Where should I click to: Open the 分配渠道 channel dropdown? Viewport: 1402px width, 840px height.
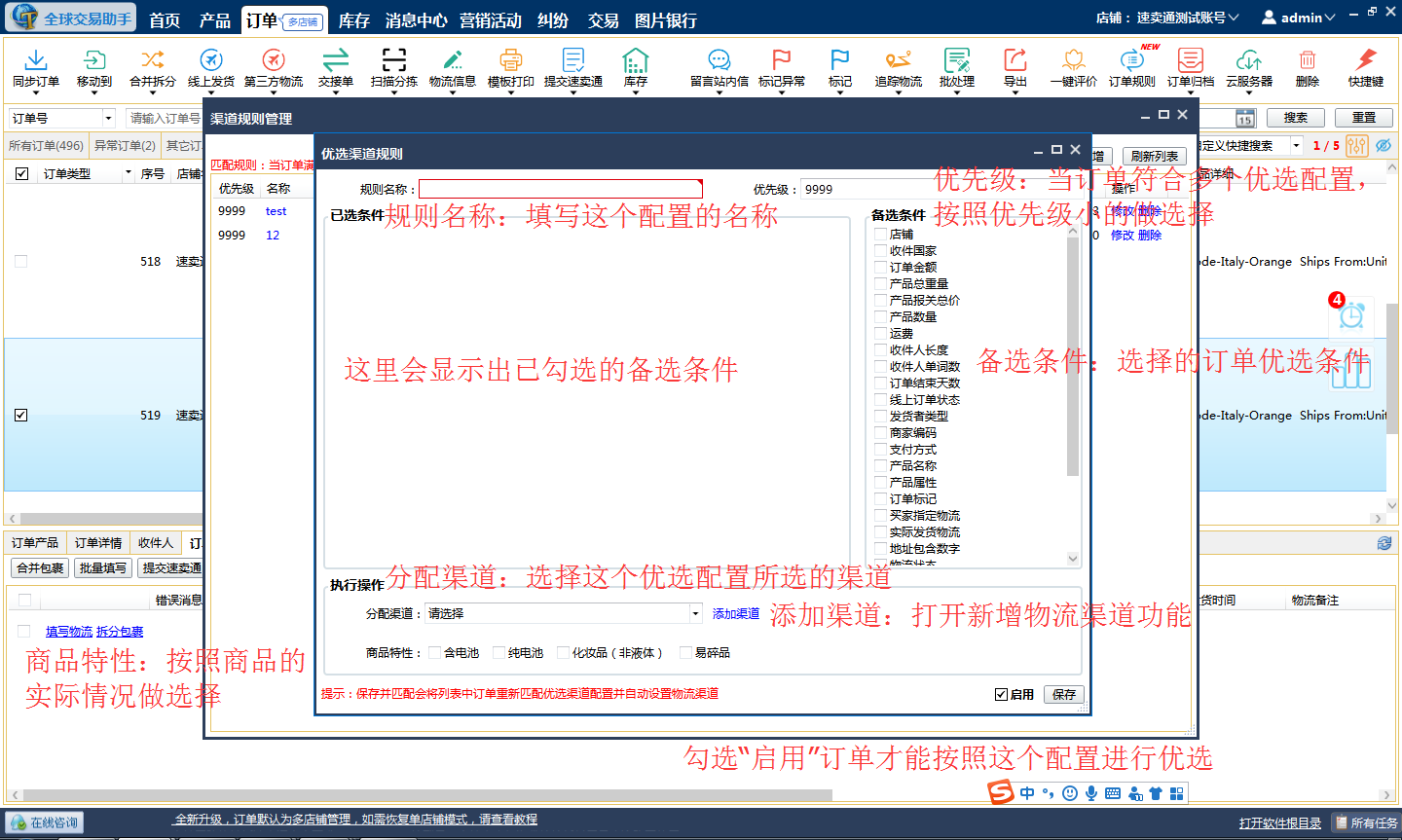tap(695, 613)
